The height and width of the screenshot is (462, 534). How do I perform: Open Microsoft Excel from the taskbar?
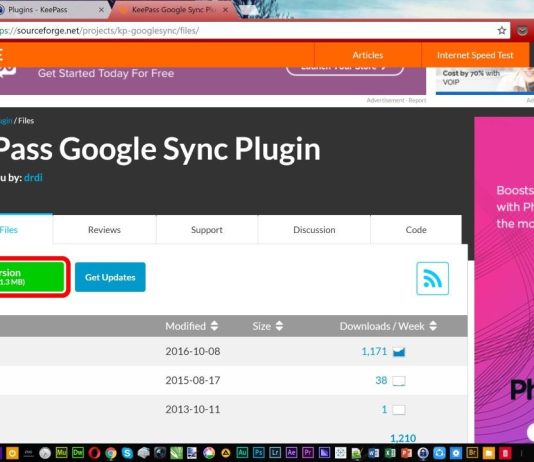coord(390,453)
